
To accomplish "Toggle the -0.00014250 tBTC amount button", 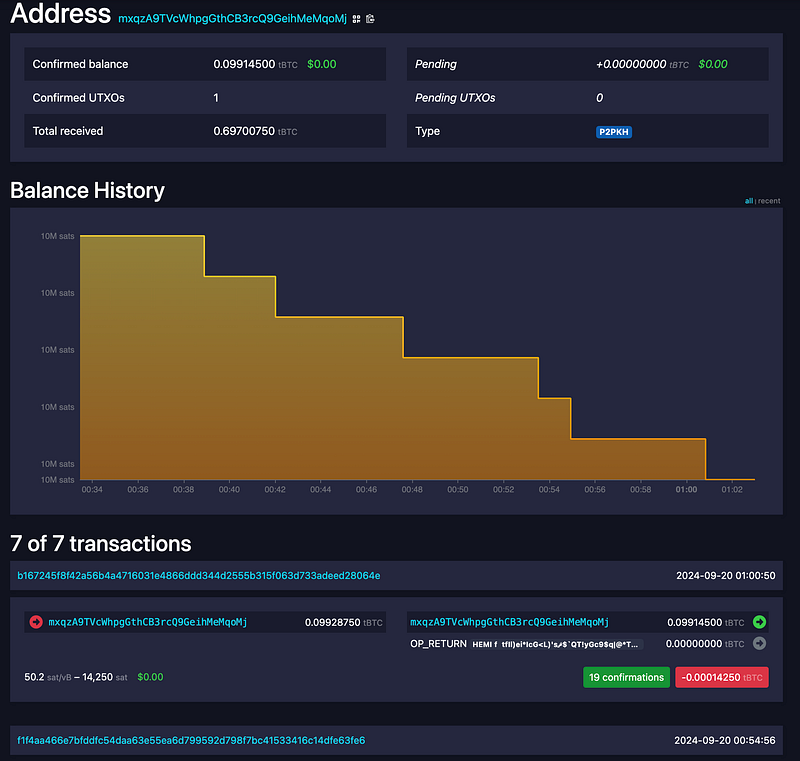I will coord(721,677).
